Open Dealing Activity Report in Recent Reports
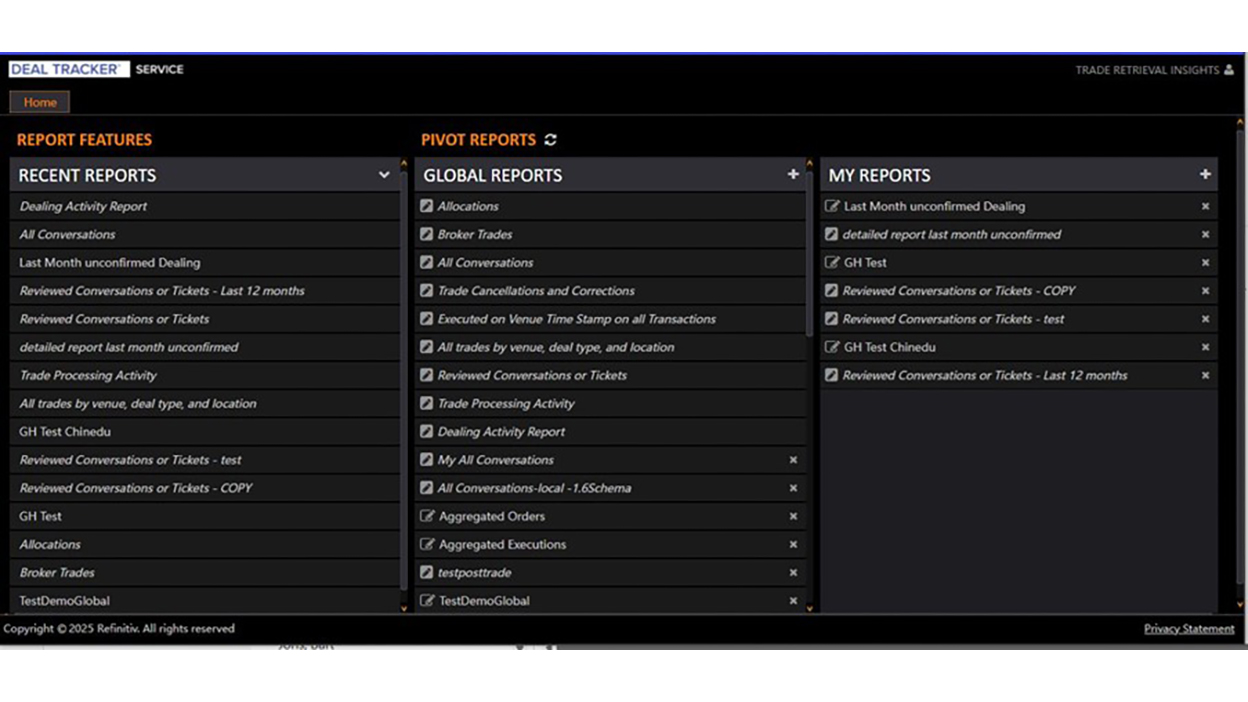The image size is (1248, 702). 83,206
